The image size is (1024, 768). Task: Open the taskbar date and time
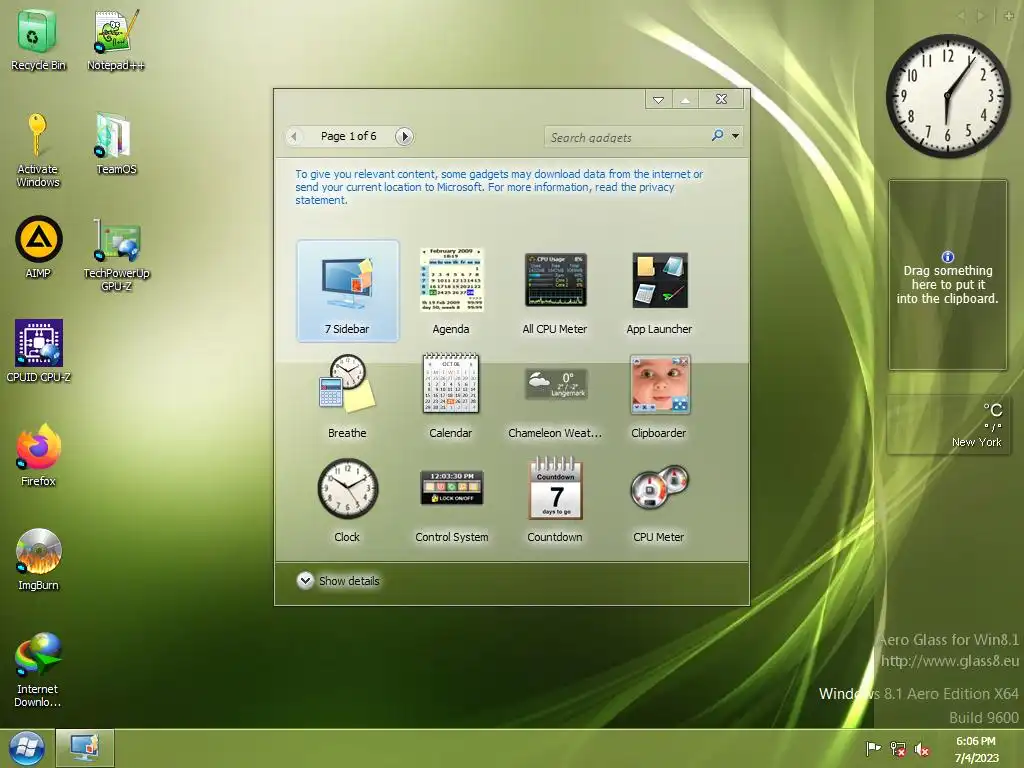(976, 749)
